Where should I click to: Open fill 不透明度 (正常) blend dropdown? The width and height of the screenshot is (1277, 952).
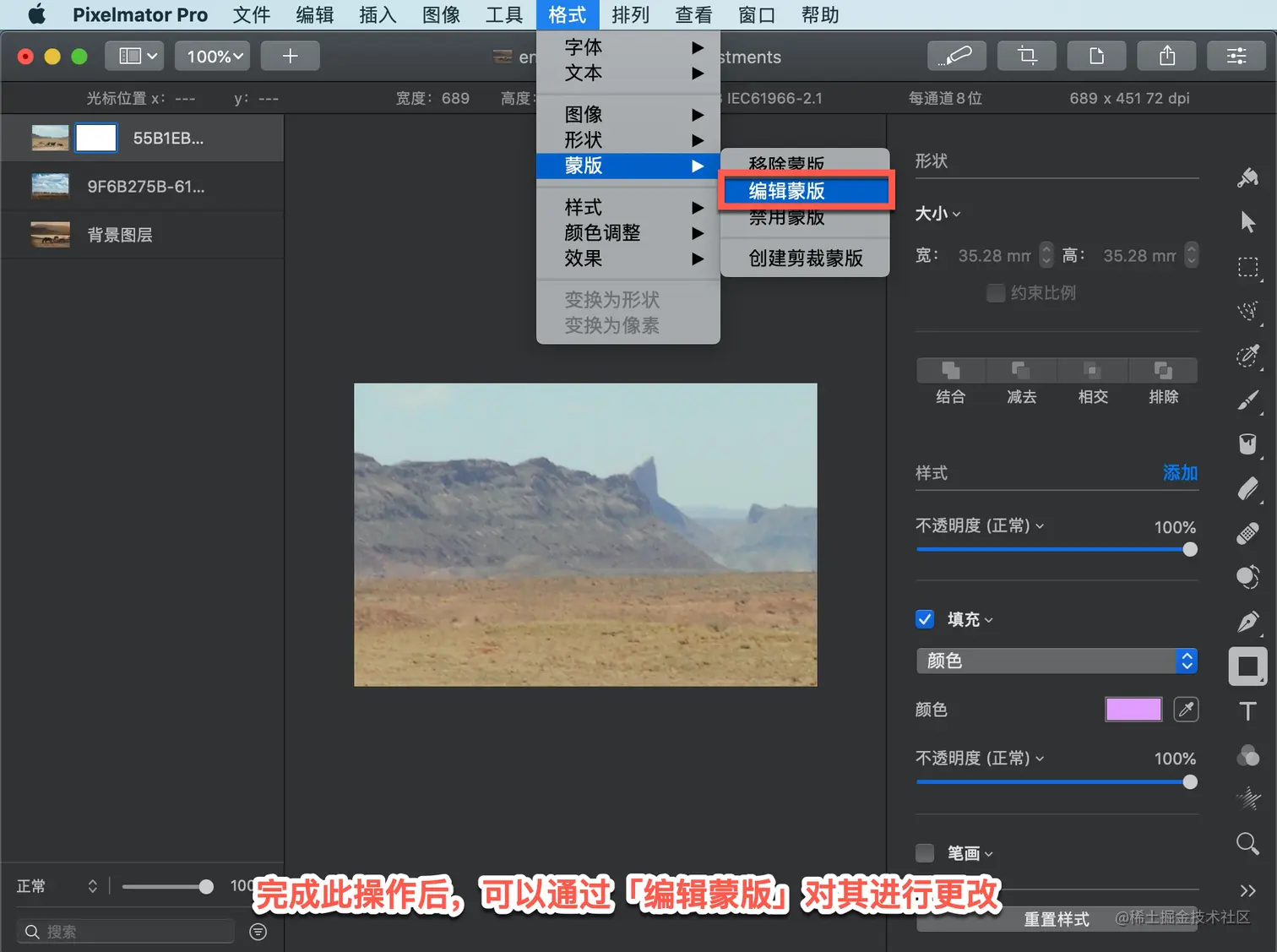pyautogui.click(x=980, y=758)
